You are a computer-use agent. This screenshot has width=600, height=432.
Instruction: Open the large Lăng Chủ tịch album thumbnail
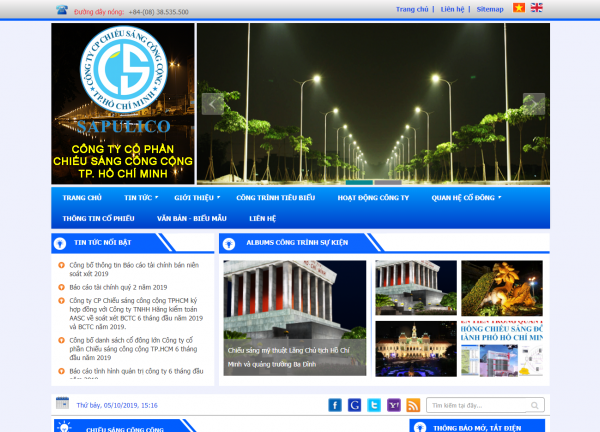(x=295, y=315)
